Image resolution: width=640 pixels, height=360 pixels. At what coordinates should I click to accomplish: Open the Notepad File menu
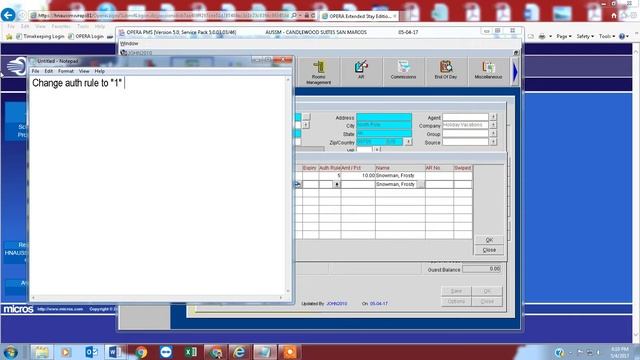tap(36, 71)
